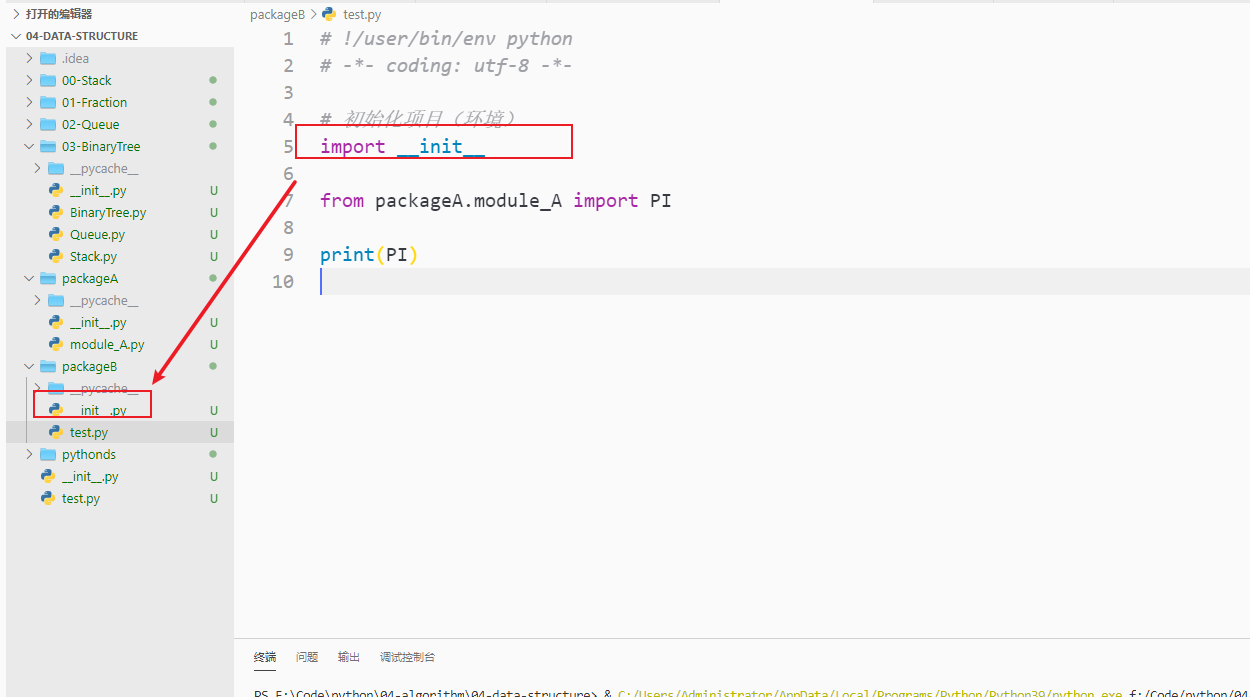Click the Python icon of 03-BinaryTree's __init__.py
Image resolution: width=1250 pixels, height=697 pixels.
56,190
